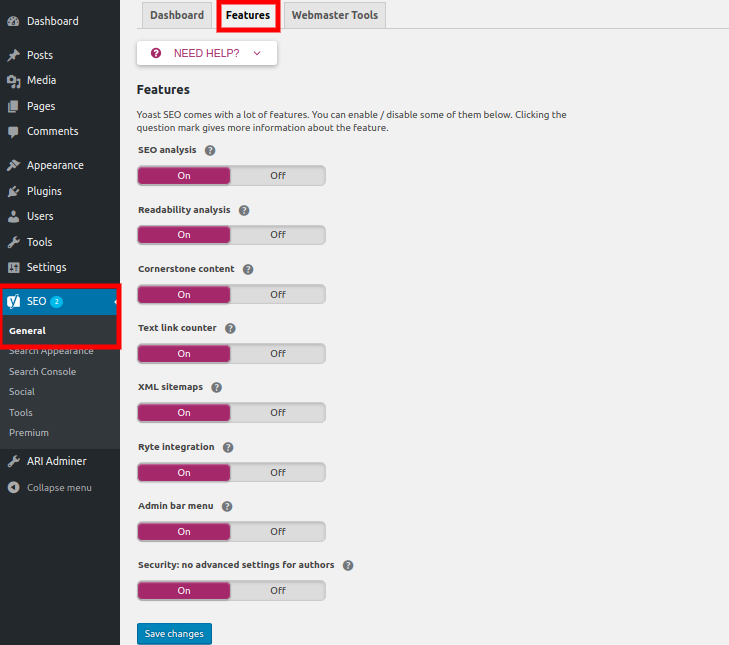Open help for Text link counter
This screenshot has width=729, height=645.
click(230, 328)
